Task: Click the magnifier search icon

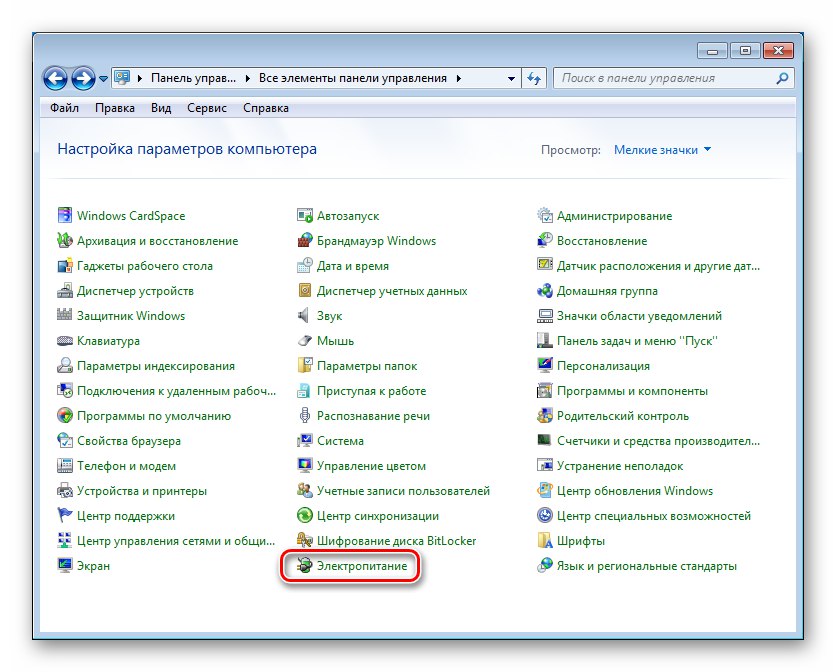Action: click(x=782, y=78)
